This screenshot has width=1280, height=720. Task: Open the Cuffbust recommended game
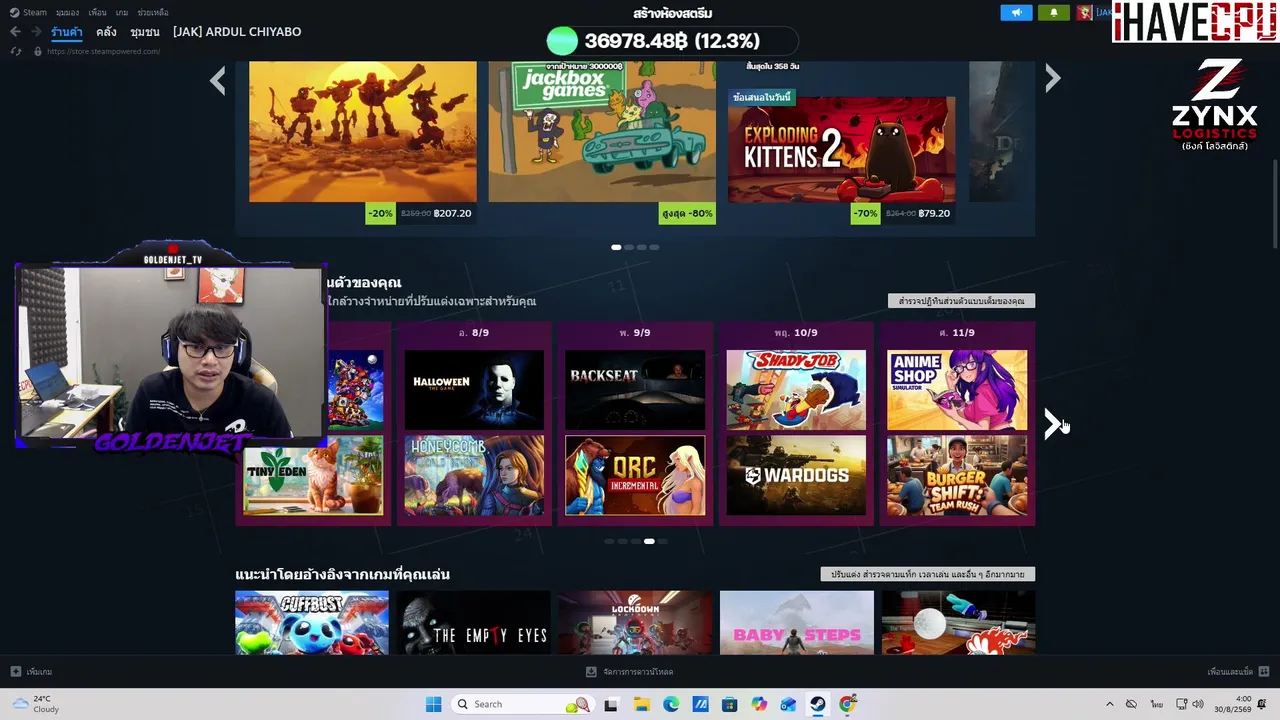[x=312, y=622]
